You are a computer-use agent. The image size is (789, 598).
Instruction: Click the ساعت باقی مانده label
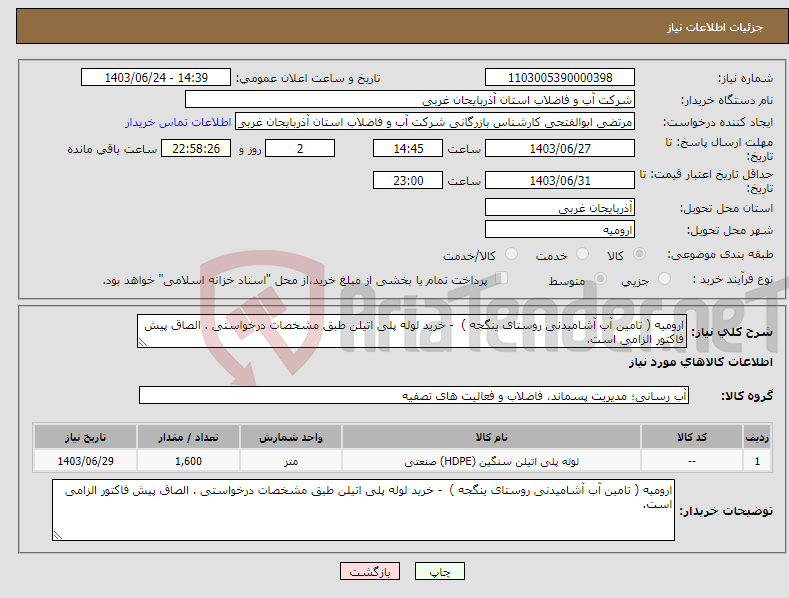[112, 149]
